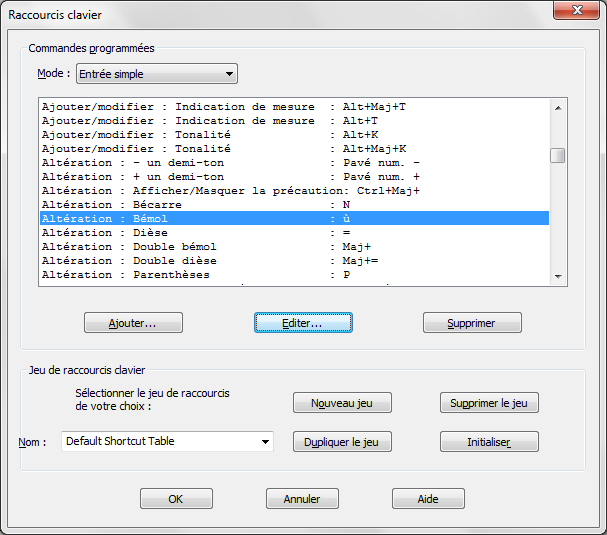Click Supprimer le jeu button

[x=489, y=403]
